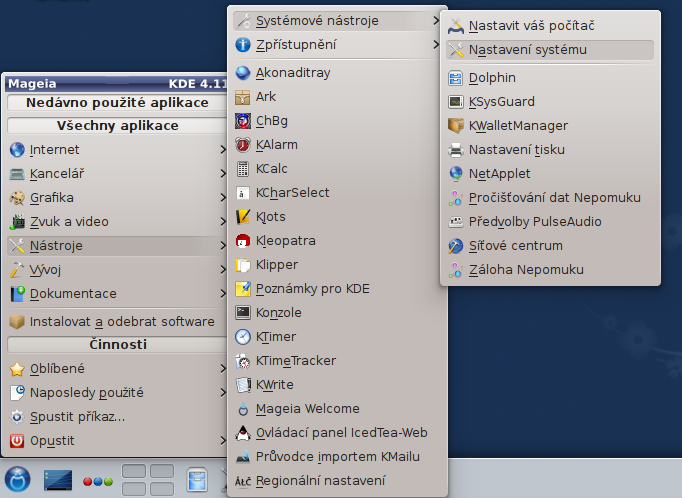
Task: Click the Akonaditray icon
Action: [x=243, y=73]
